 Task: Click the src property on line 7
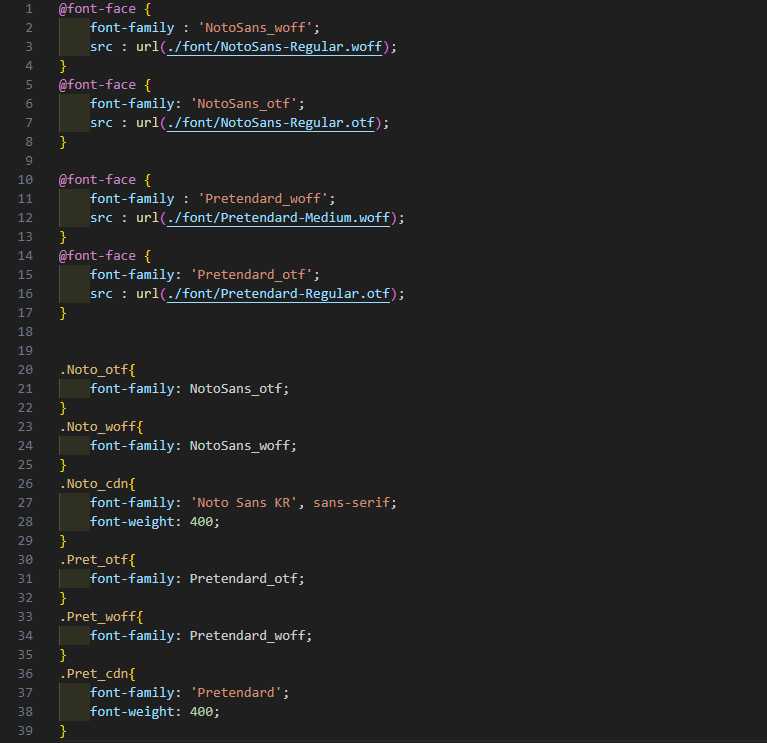tap(101, 123)
